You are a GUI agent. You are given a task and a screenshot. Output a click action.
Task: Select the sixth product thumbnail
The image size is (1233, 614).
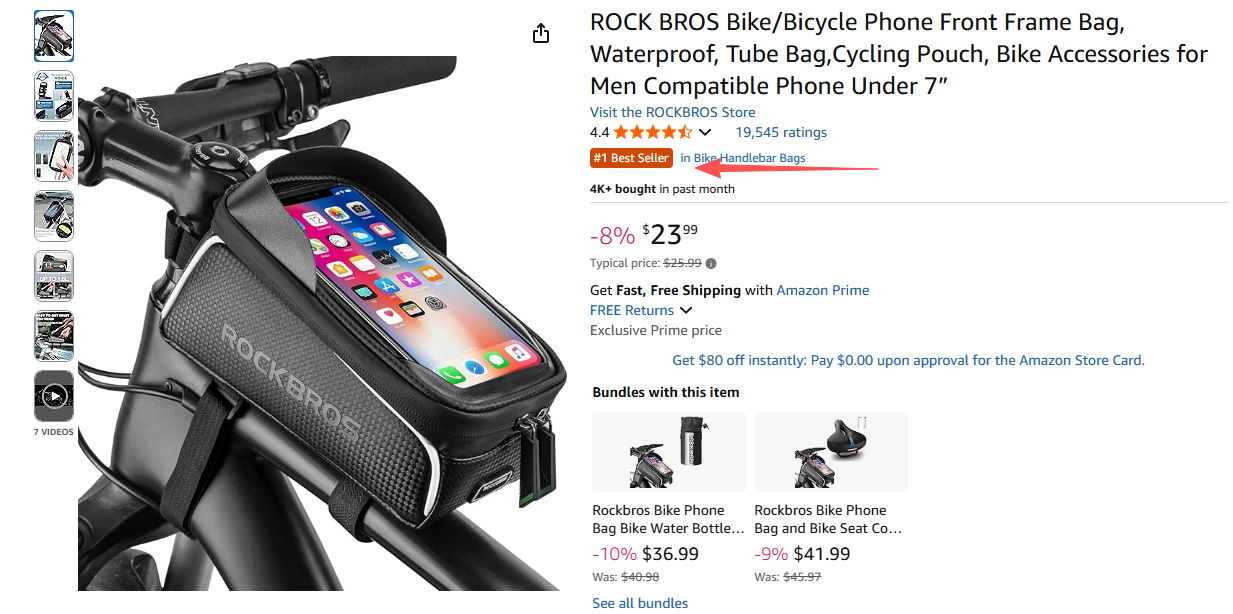point(54,336)
